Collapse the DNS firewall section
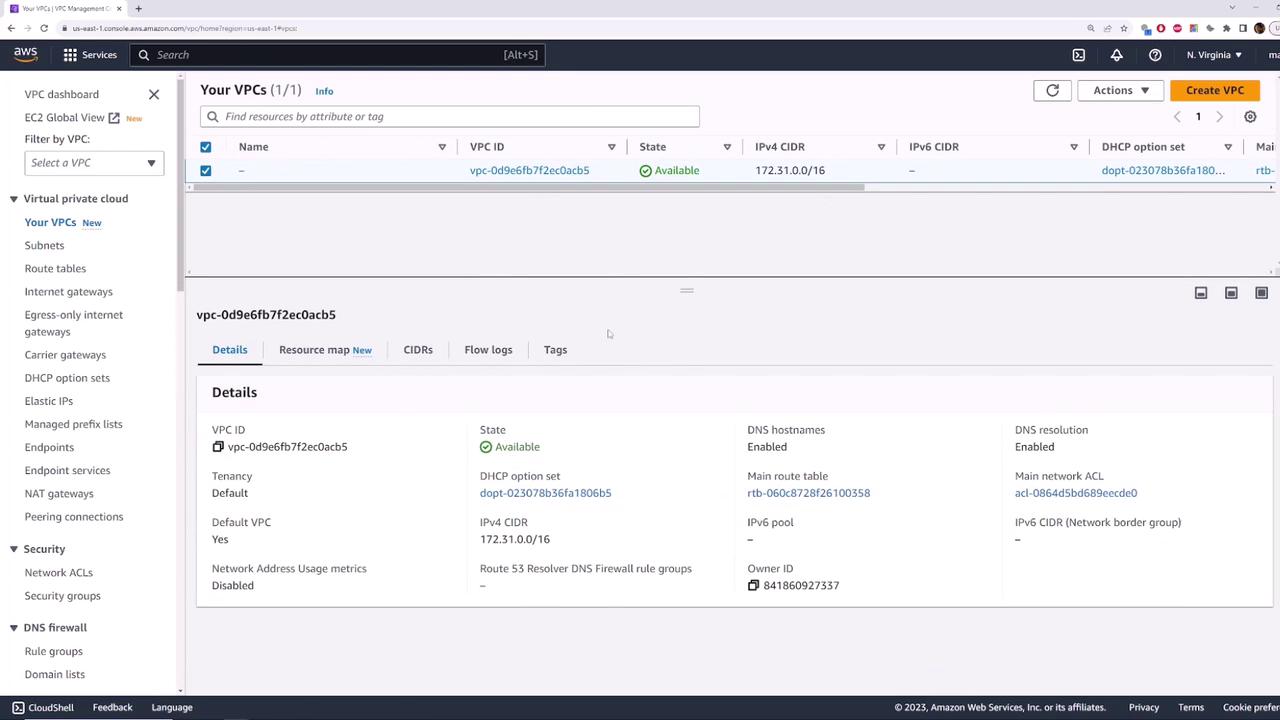Viewport: 1280px width, 720px height. coord(14,628)
